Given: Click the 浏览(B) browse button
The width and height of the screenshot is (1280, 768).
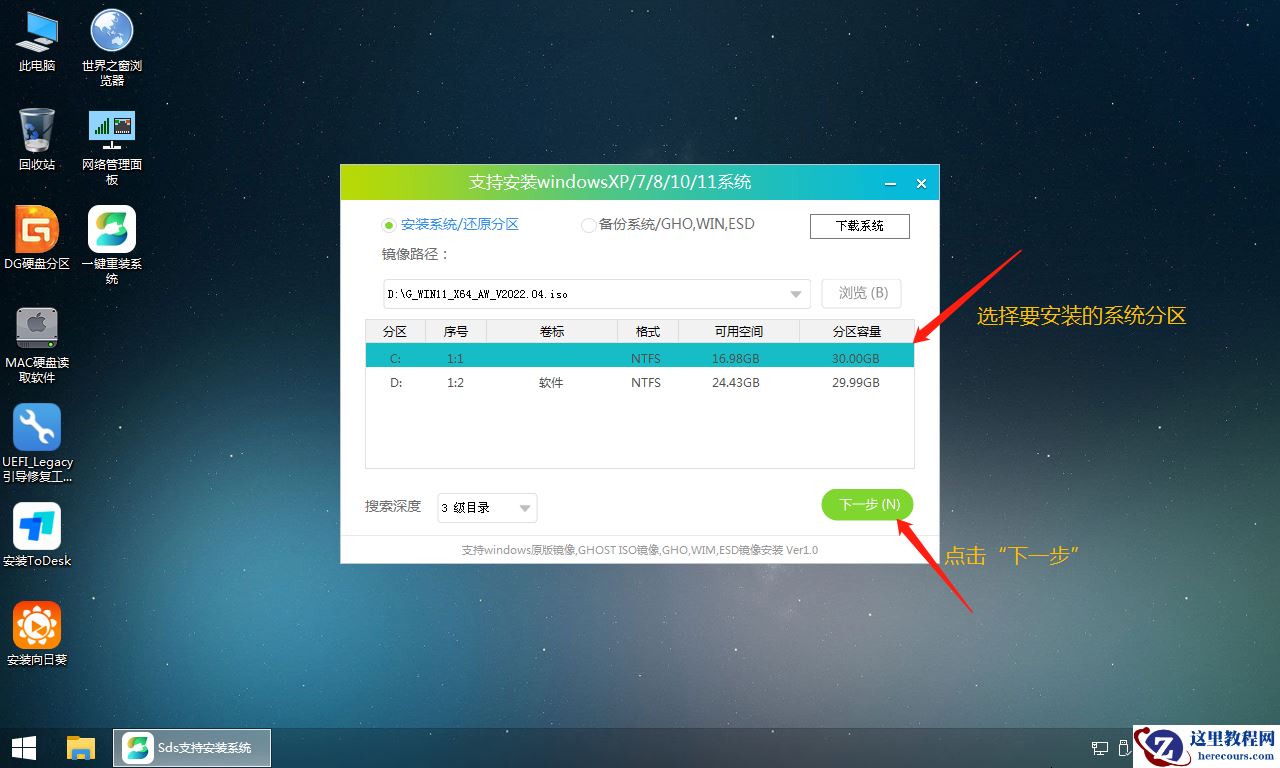Looking at the screenshot, I should (860, 293).
